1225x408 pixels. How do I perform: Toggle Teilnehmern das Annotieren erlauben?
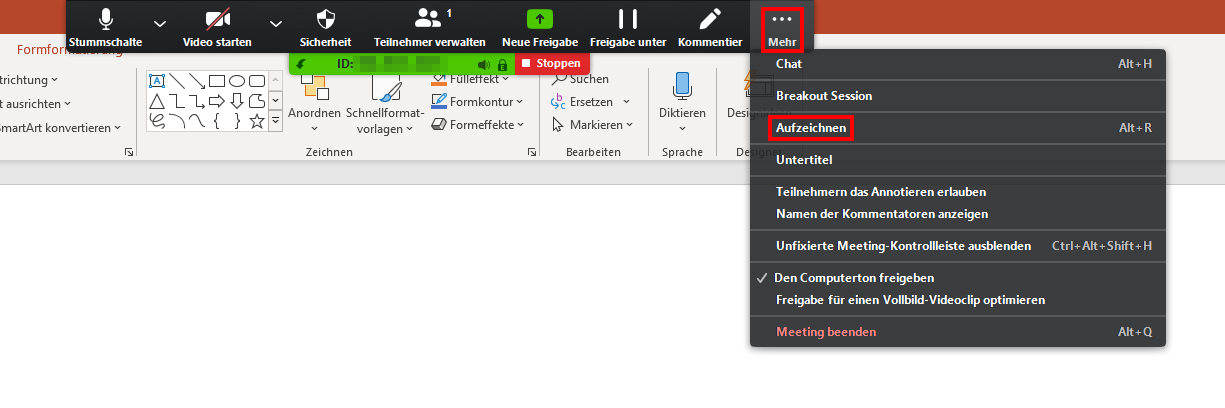coord(881,191)
